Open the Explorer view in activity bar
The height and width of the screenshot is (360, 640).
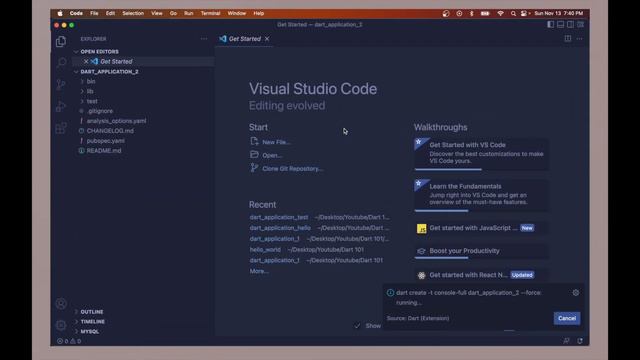tap(61, 41)
